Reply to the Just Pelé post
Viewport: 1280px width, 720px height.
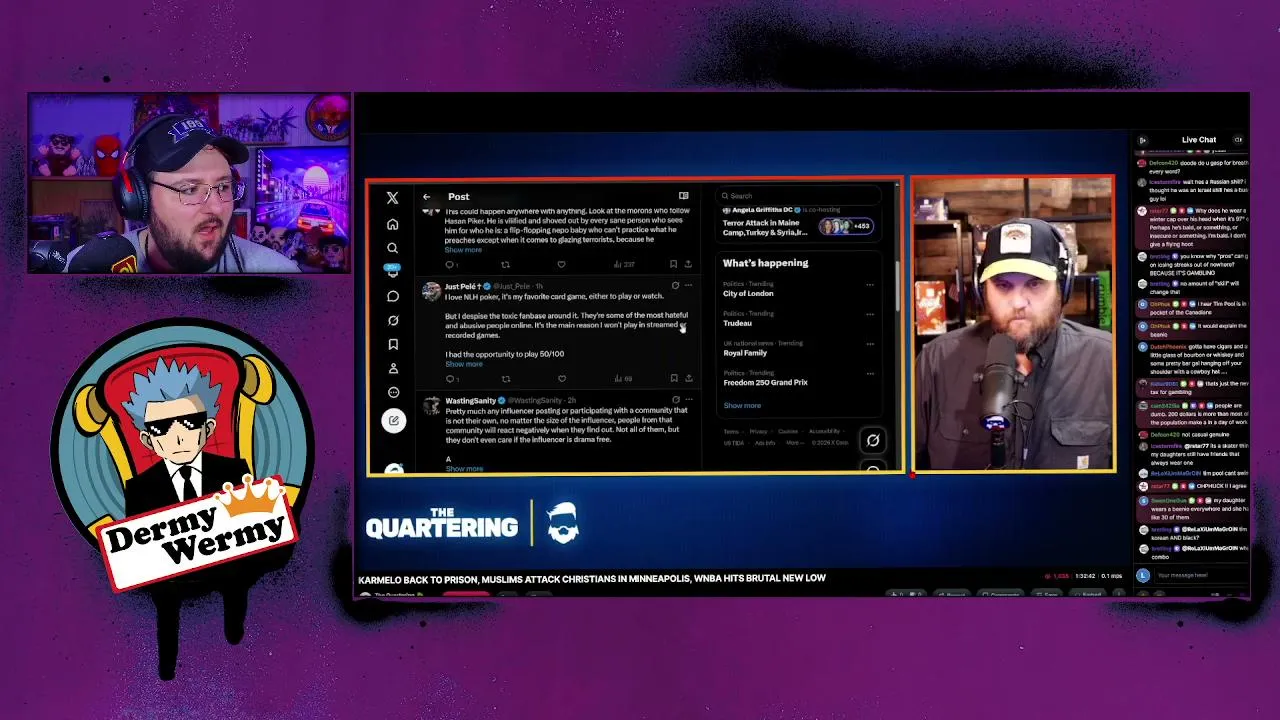450,379
